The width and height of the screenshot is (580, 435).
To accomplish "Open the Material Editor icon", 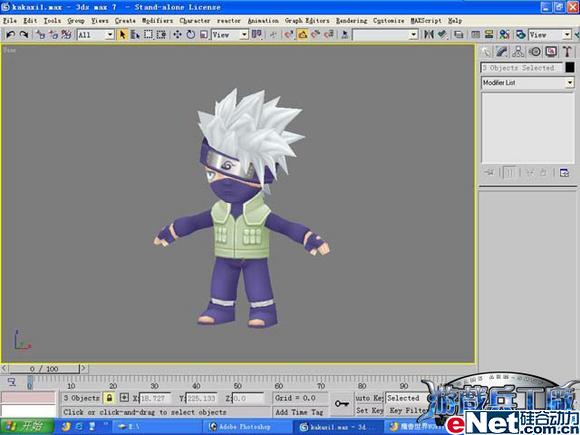I will (x=504, y=35).
